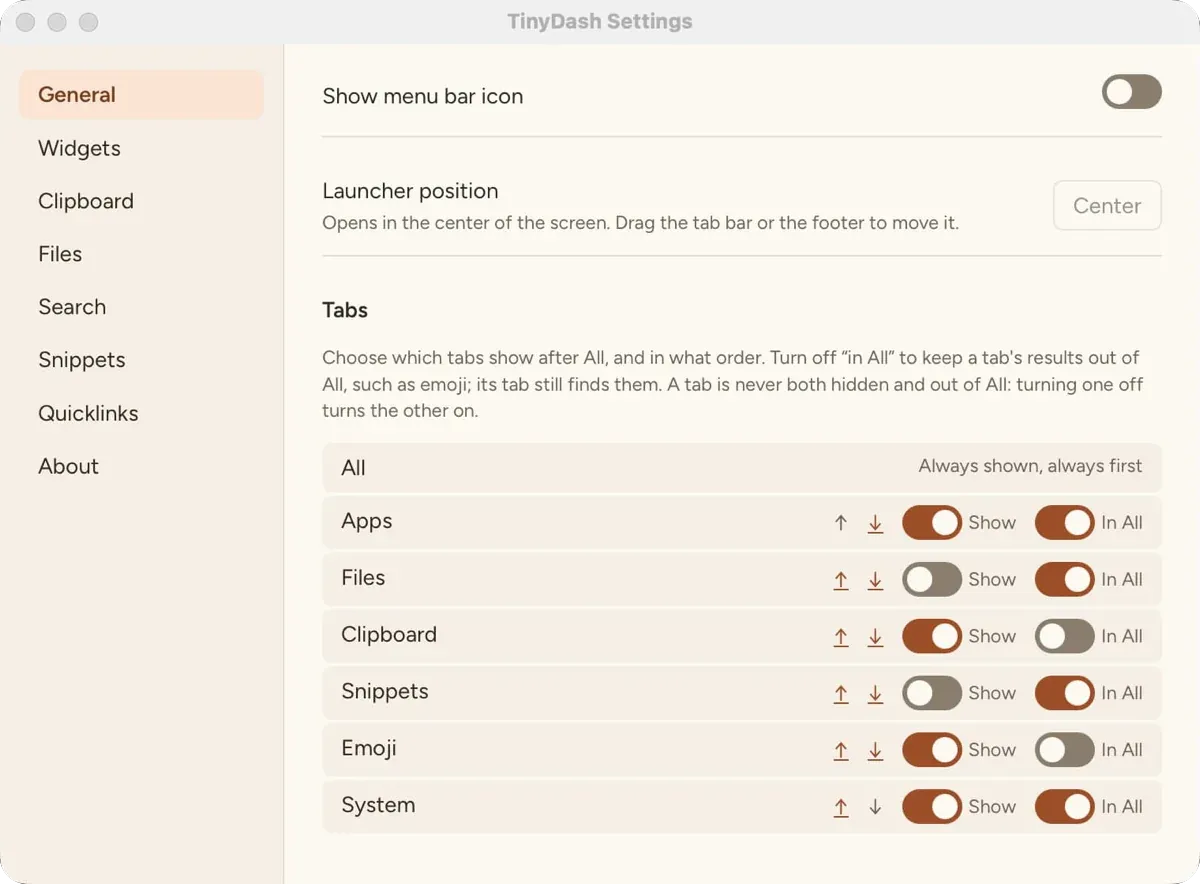This screenshot has height=884, width=1200.
Task: Disable In All for Files tab
Action: click(1064, 579)
